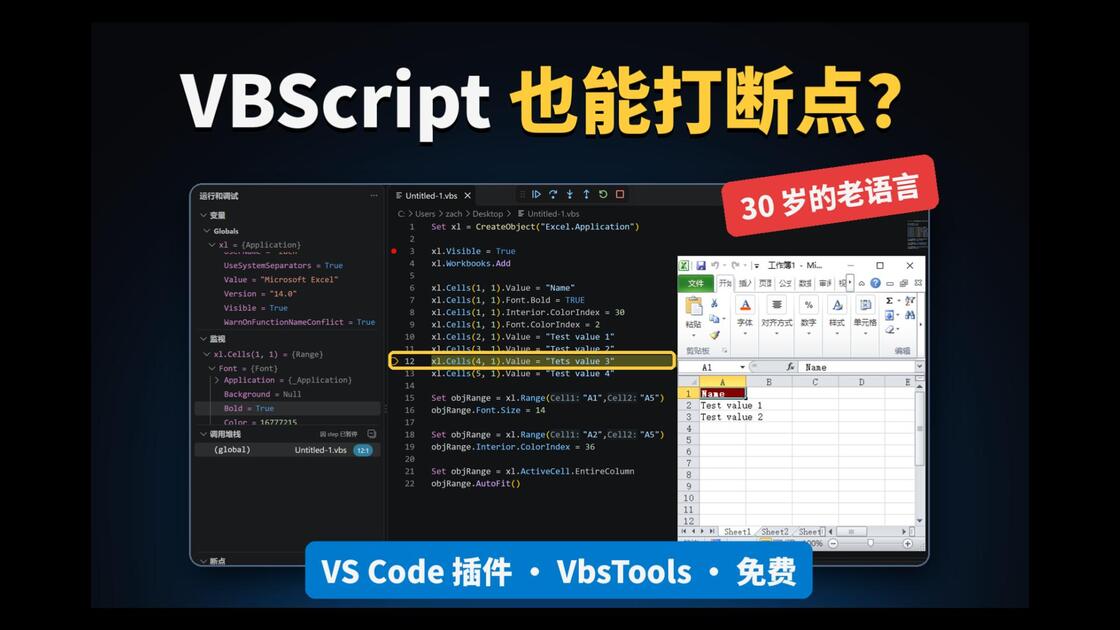Click code line 16 objRange.Font.Size
1120x630 pixels.
pyautogui.click(x=488, y=410)
